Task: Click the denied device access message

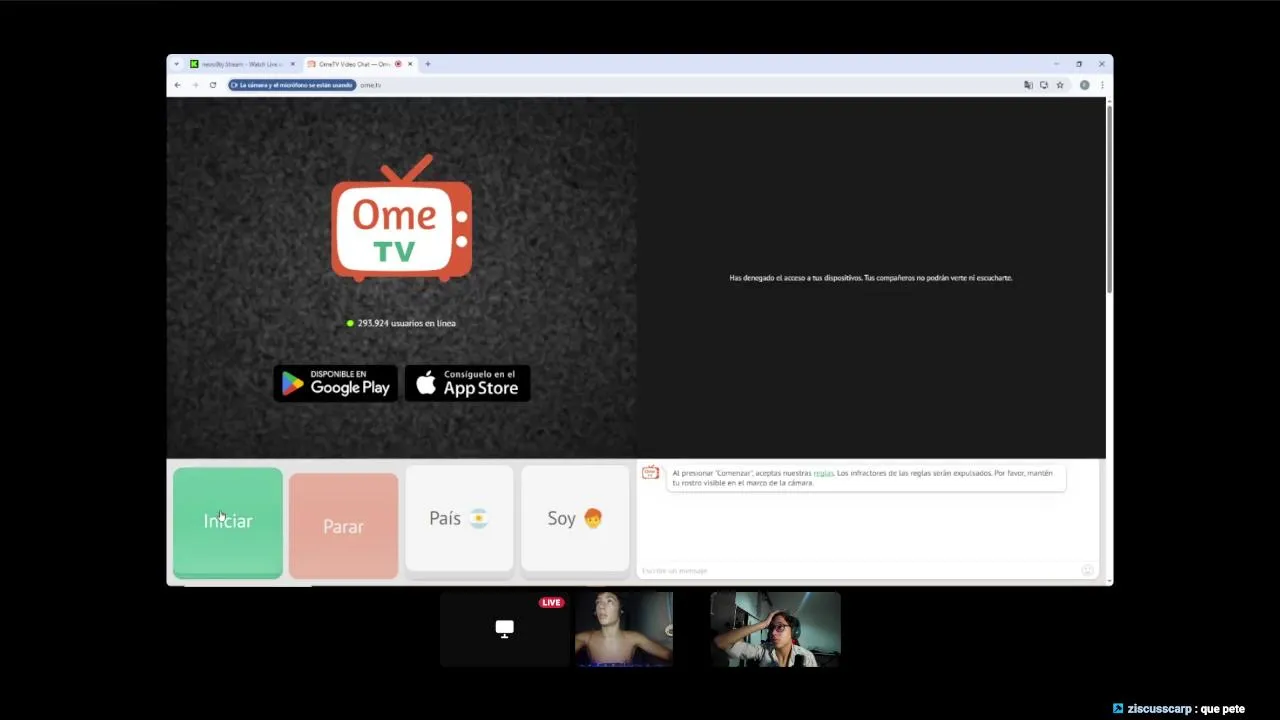Action: tap(871, 278)
